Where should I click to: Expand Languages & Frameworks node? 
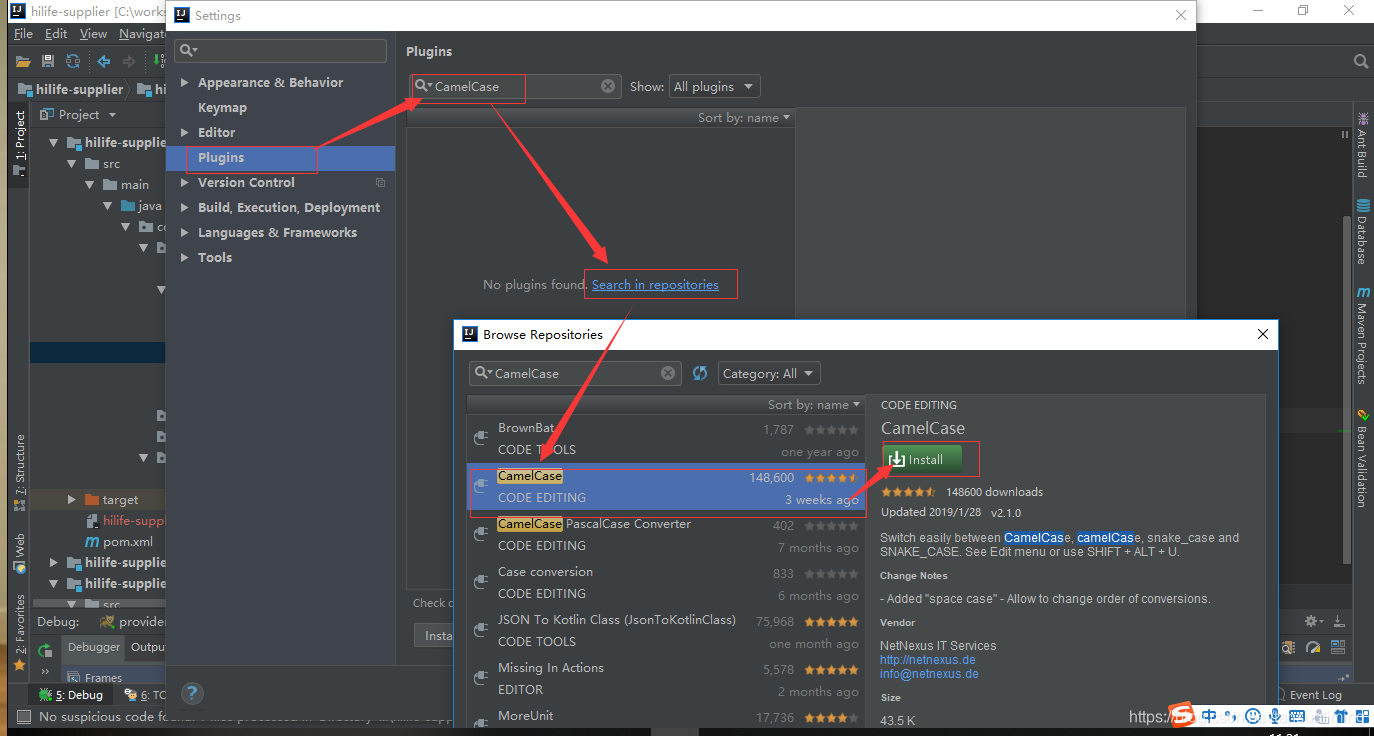(x=185, y=232)
